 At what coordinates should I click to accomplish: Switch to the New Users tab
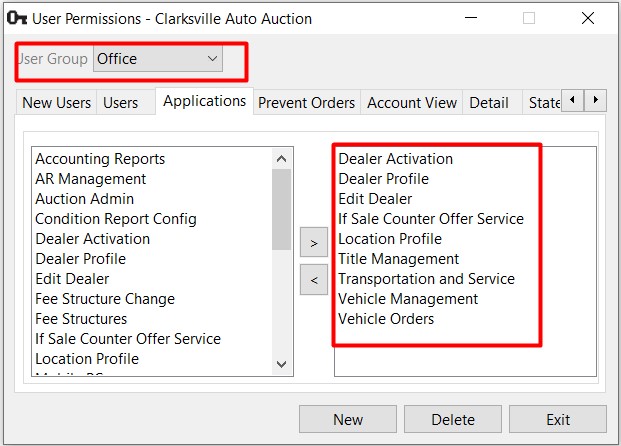[56, 102]
